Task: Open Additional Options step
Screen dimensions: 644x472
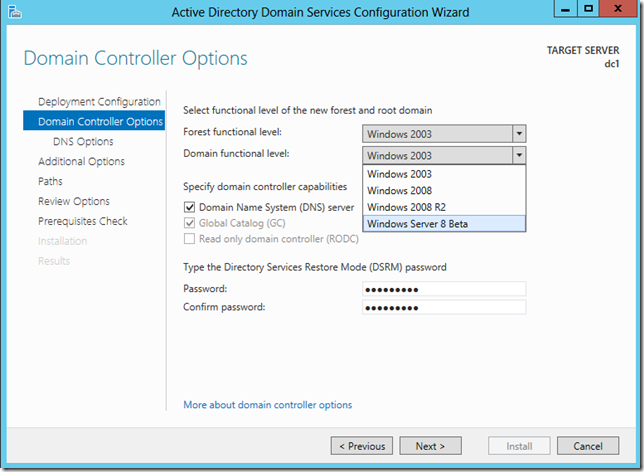Action: click(81, 161)
